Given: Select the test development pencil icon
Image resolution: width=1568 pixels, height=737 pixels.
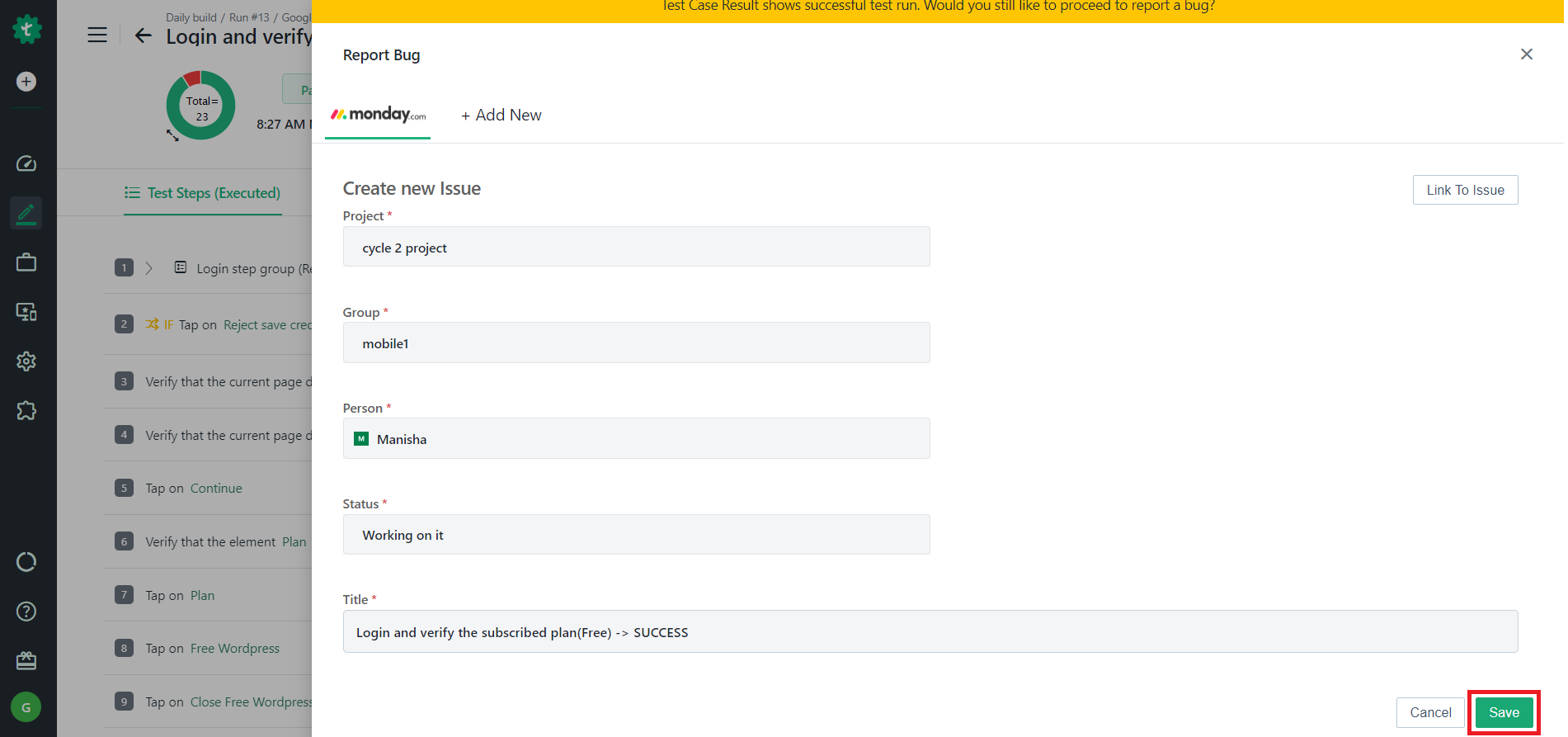Looking at the screenshot, I should point(26,213).
